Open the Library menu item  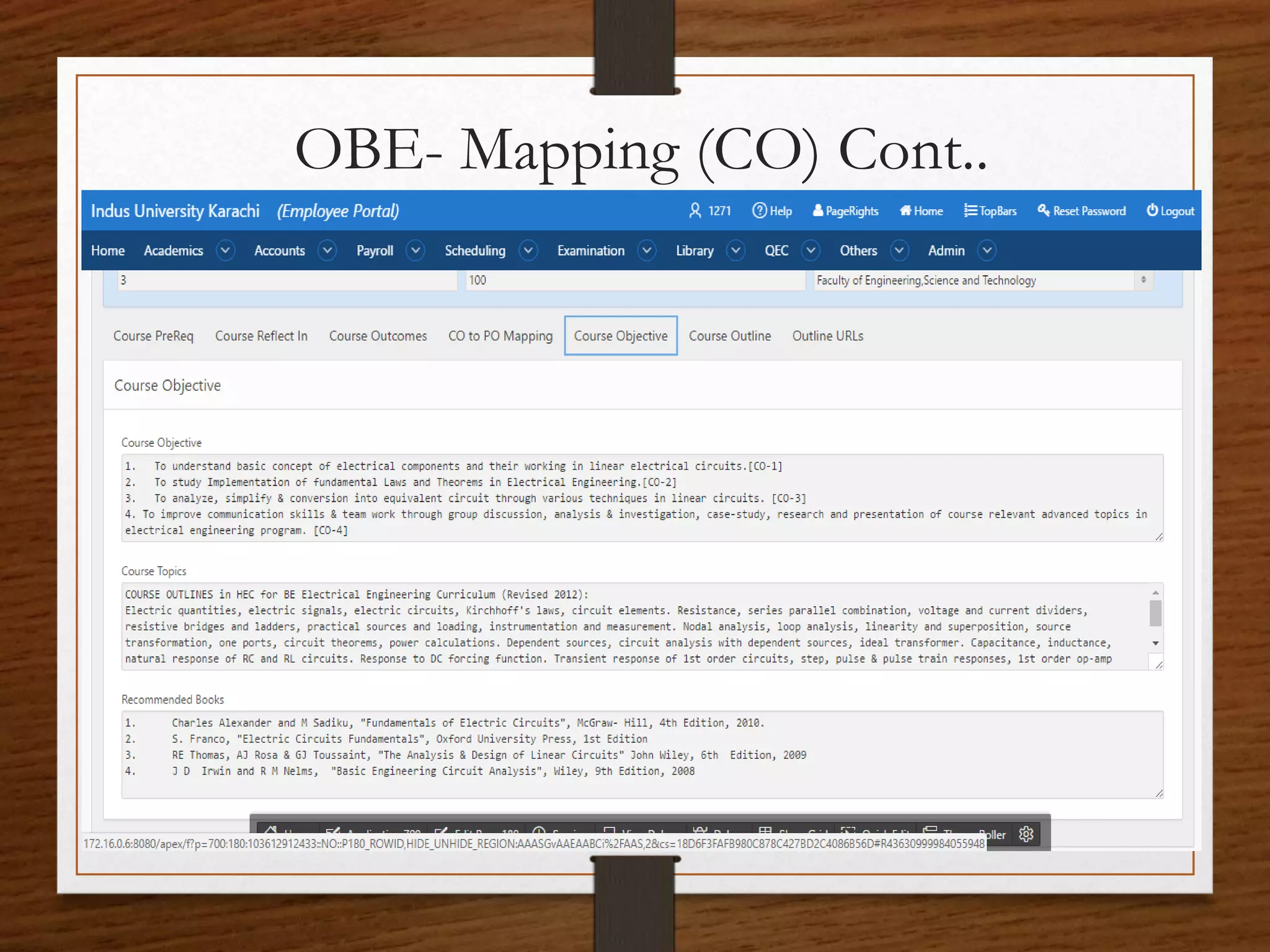(695, 250)
